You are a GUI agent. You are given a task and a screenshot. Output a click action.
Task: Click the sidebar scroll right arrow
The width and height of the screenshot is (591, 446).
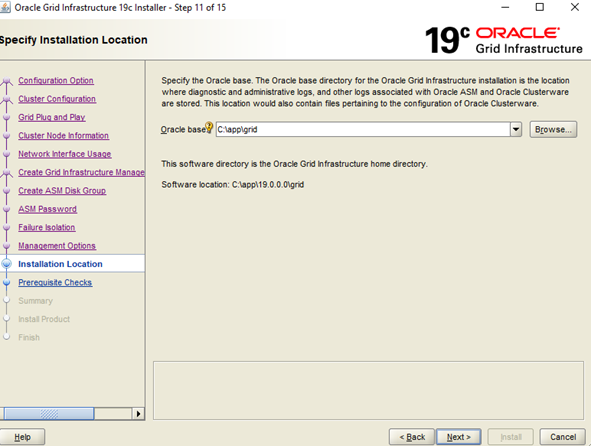pos(138,414)
